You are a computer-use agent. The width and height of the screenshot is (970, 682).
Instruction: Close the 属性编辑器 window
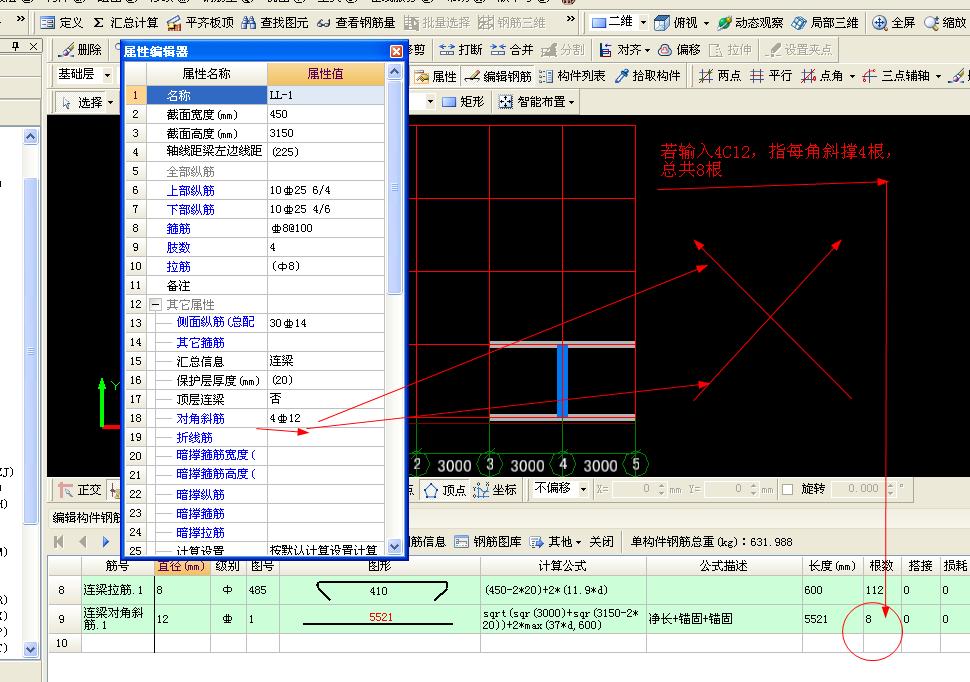click(397, 51)
